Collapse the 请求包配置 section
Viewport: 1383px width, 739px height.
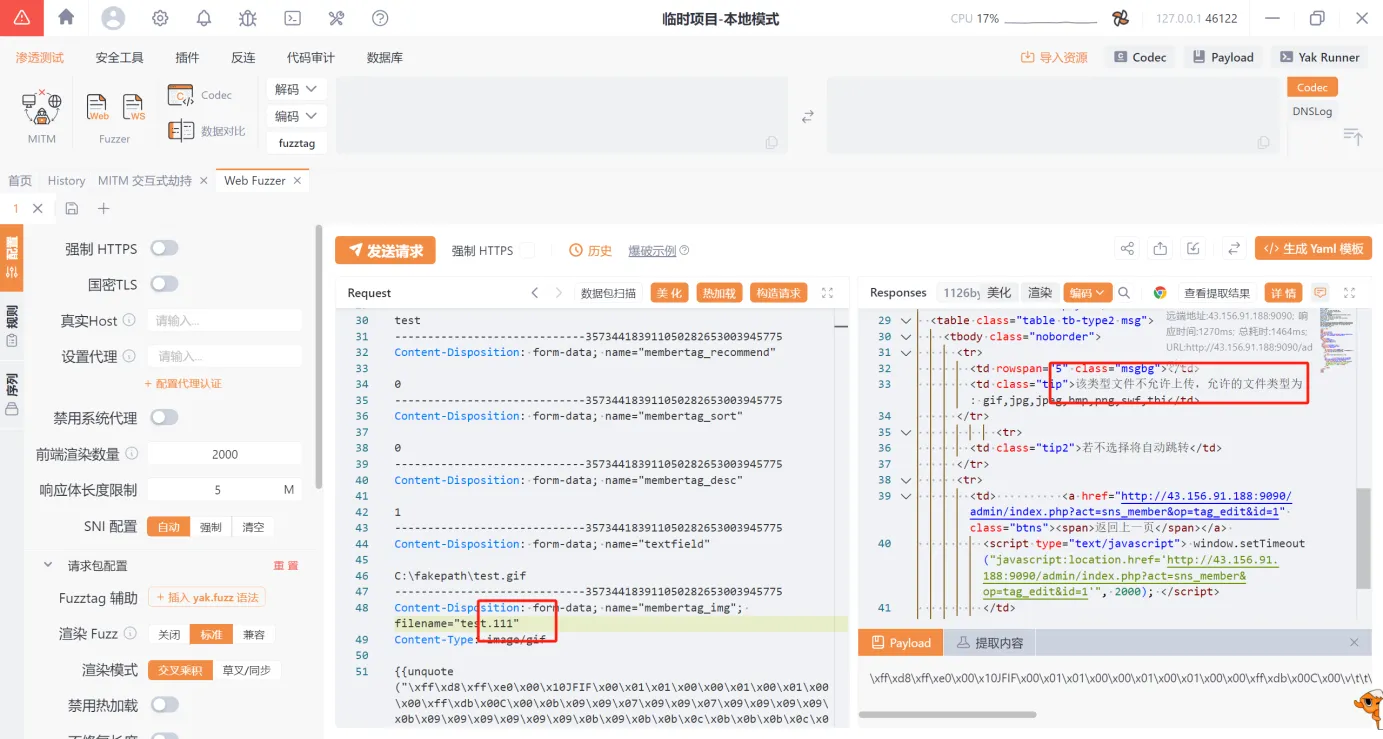(47, 565)
